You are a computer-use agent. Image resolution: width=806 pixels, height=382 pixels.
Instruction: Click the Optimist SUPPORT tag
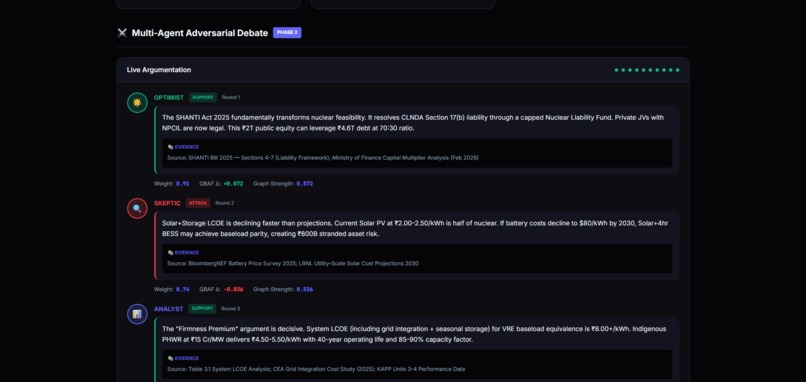[203, 97]
